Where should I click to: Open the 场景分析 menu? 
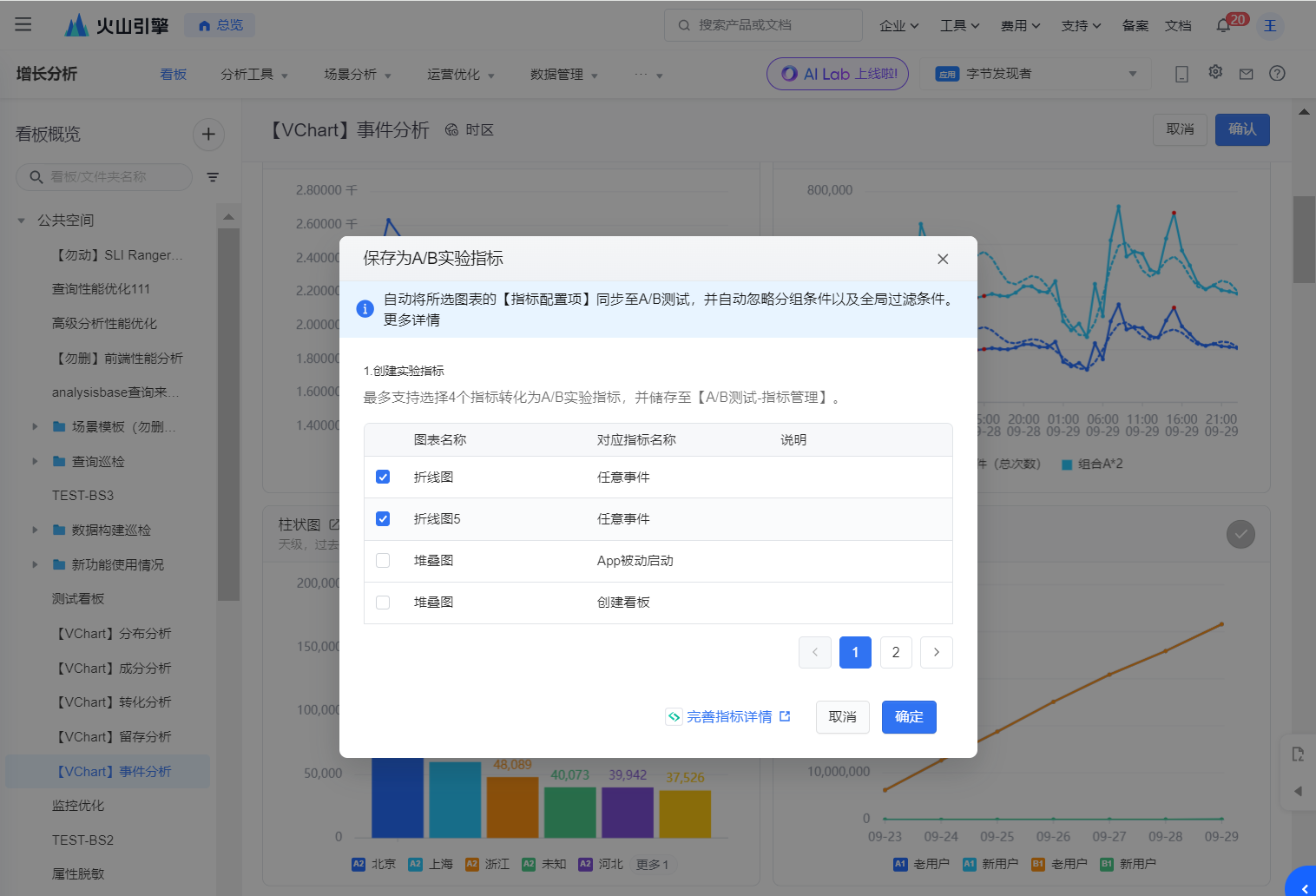tap(358, 75)
